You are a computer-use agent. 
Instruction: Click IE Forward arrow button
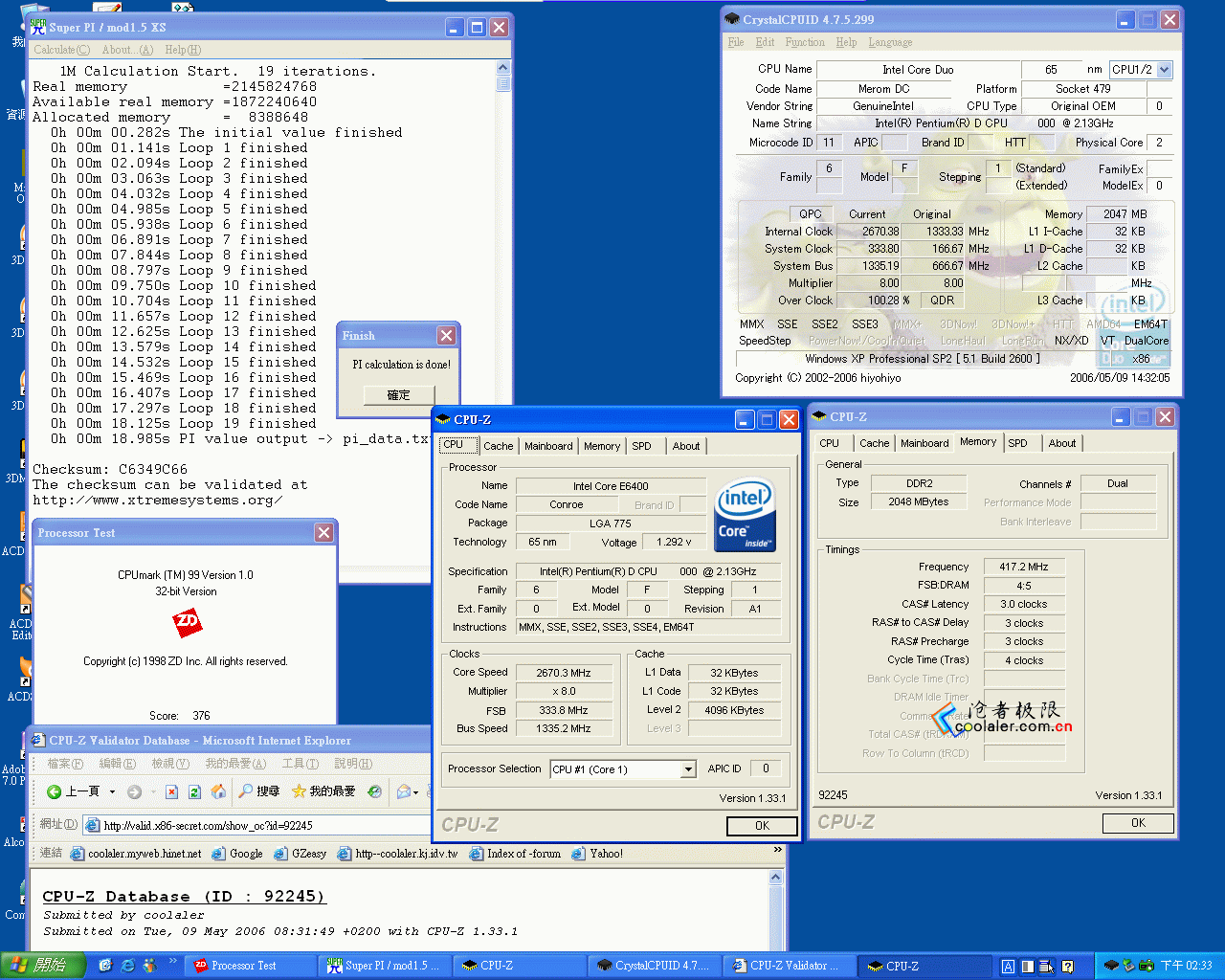click(x=135, y=791)
